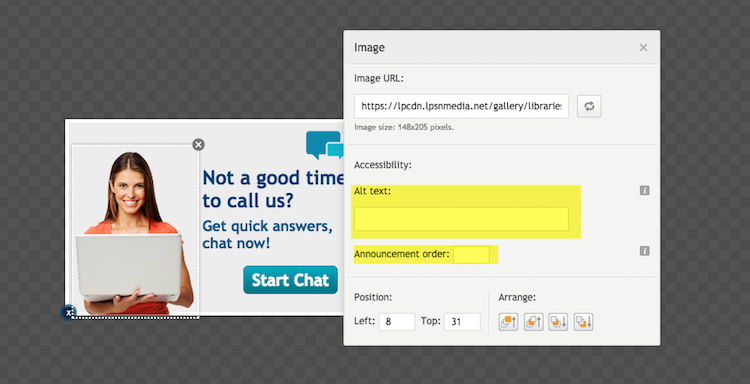Image resolution: width=750 pixels, height=384 pixels.
Task: Bring image to front arrange icon
Action: (x=508, y=322)
